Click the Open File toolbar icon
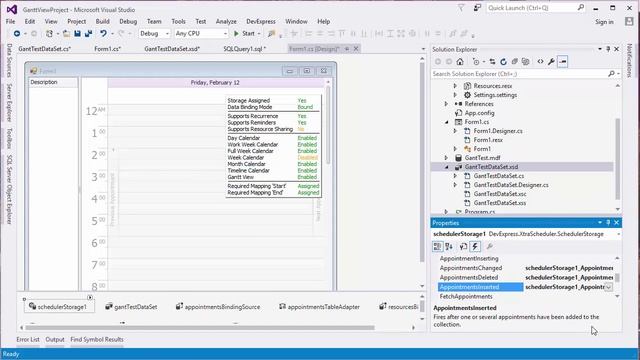Screen dimensions: 640x360 point(66,33)
